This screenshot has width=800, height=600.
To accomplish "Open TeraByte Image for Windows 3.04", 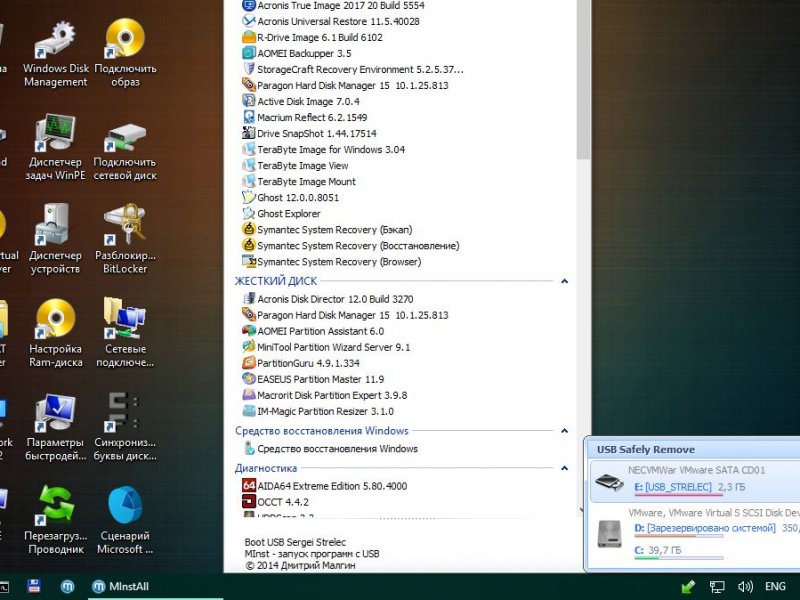I will tap(323, 149).
